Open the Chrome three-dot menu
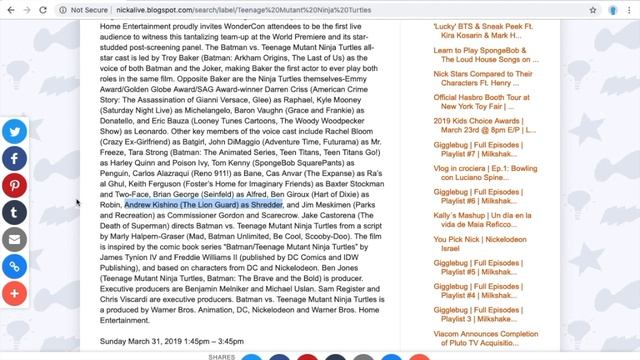This screenshot has width=640, height=360. (629, 10)
